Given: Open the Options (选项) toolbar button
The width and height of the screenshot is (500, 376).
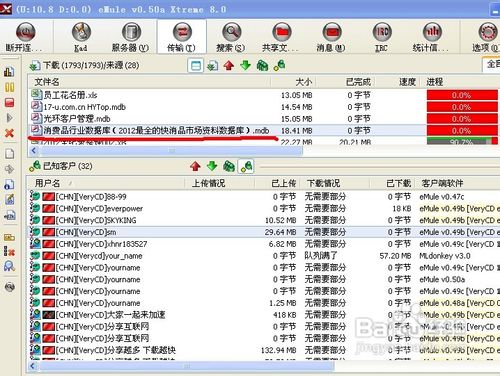Looking at the screenshot, I should 486,37.
